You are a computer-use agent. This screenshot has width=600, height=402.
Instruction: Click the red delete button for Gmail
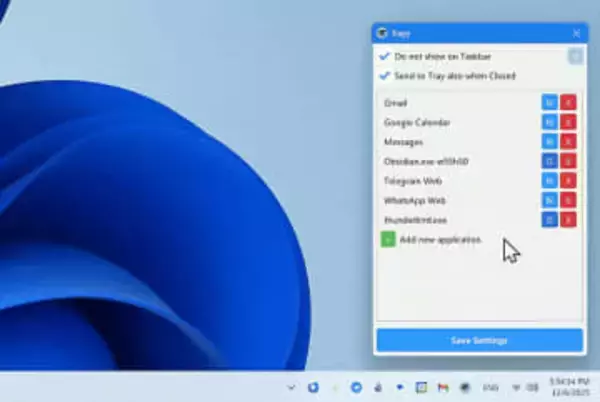(x=568, y=103)
